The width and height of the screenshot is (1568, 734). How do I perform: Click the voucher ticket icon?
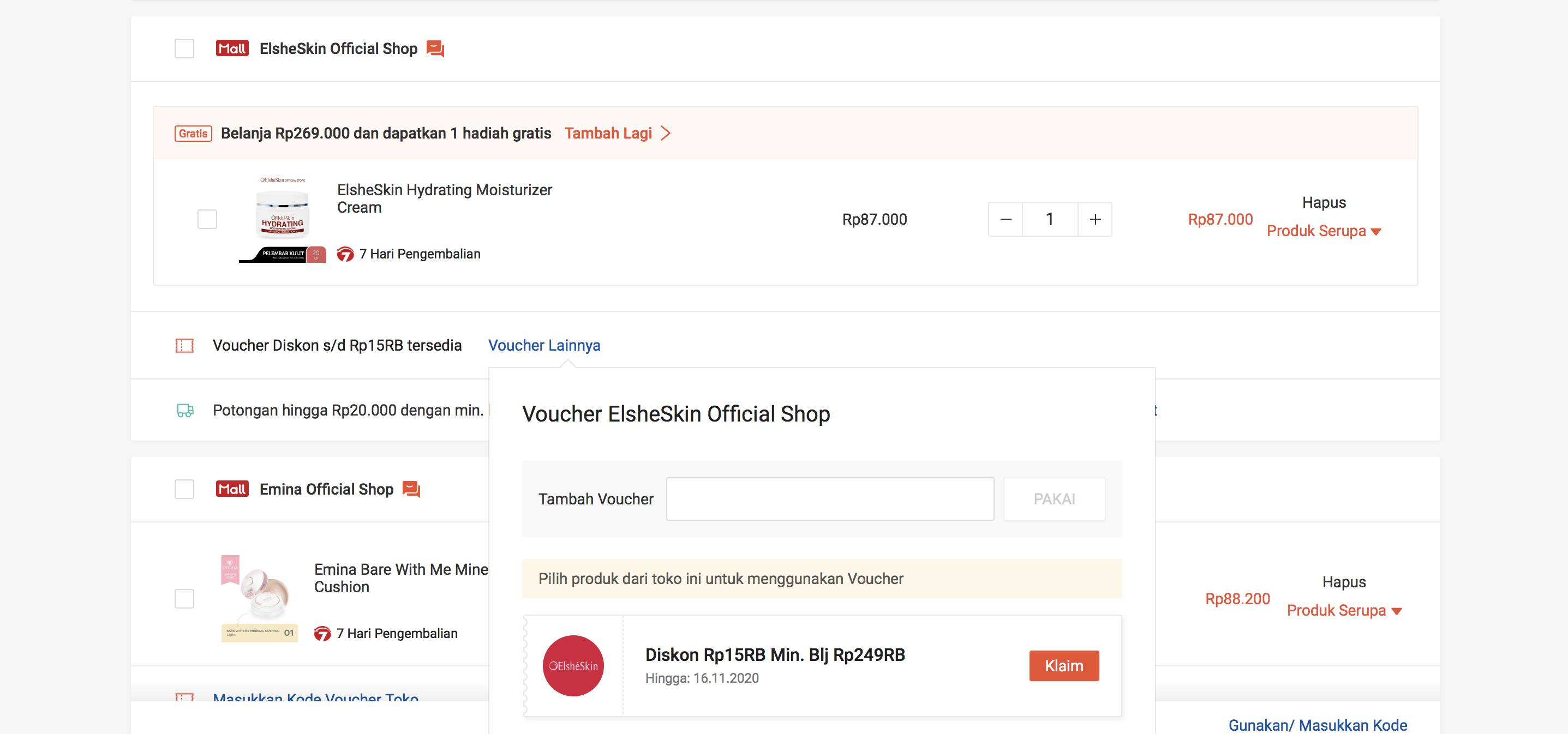184,346
